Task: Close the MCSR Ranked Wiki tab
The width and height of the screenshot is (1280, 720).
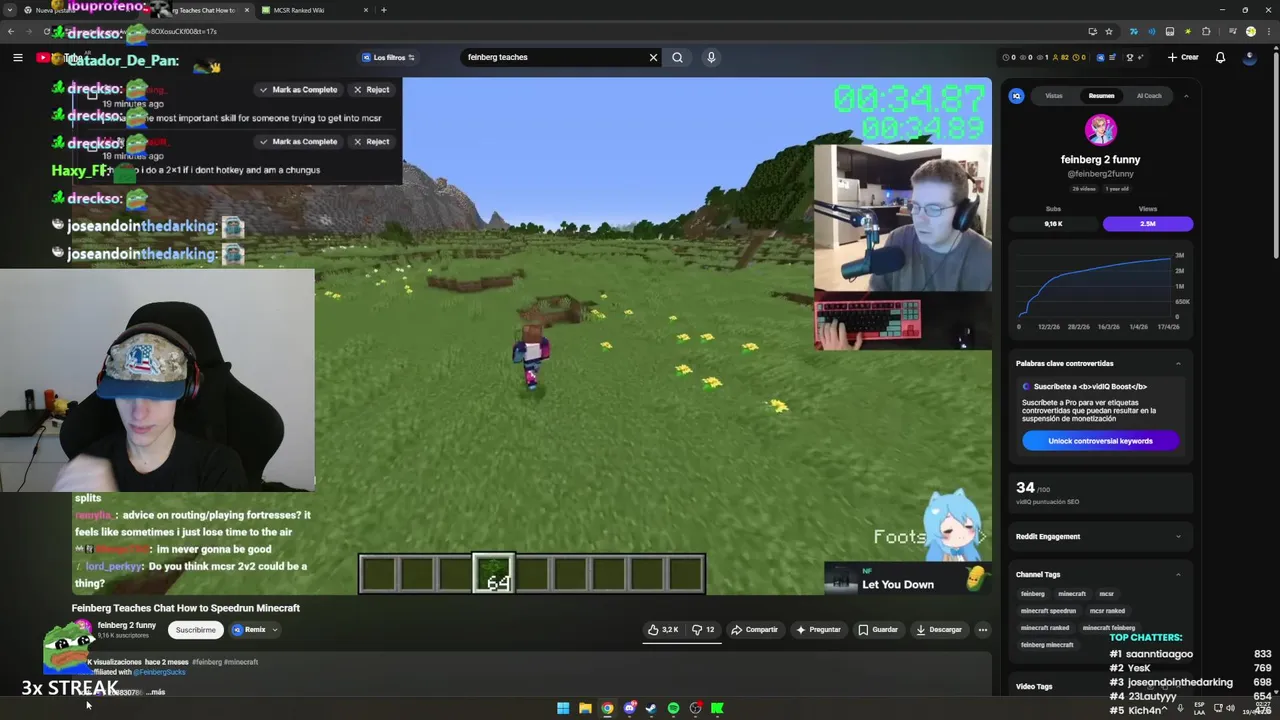Action: 366,10
